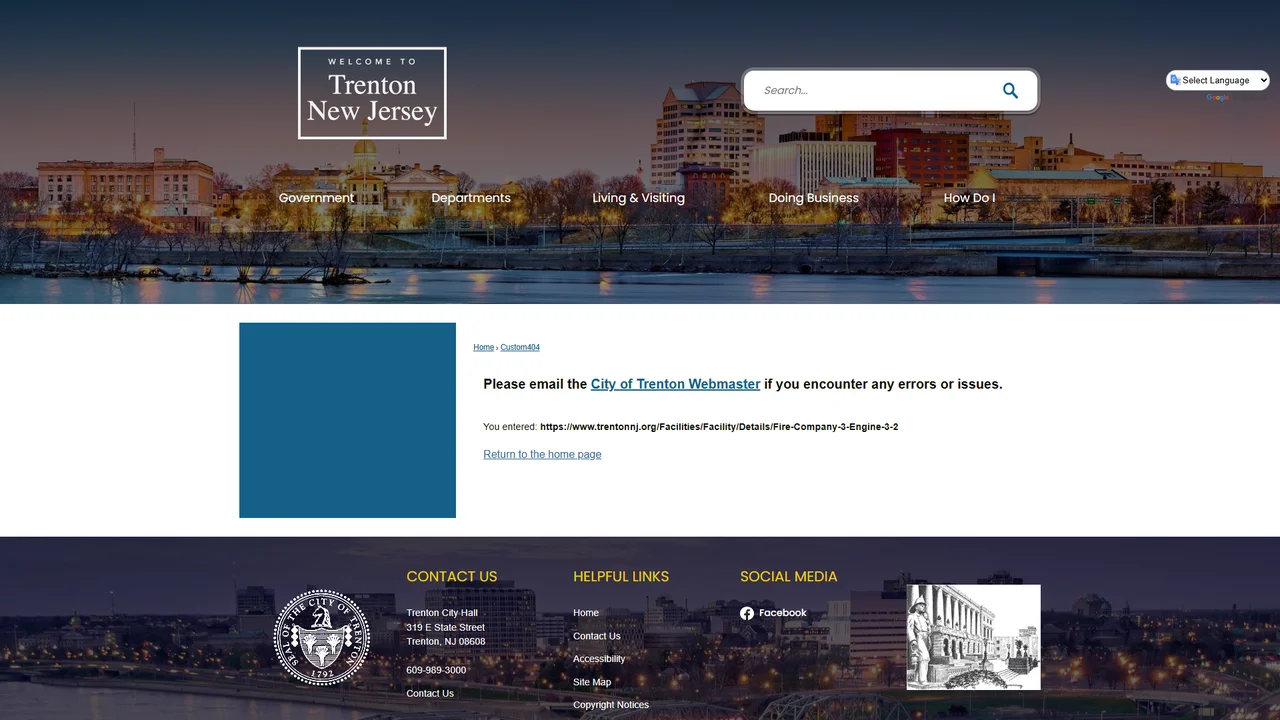This screenshot has width=1280, height=720.
Task: Click the Welcome to Trenton New Jersey logo
Action: pyautogui.click(x=372, y=93)
